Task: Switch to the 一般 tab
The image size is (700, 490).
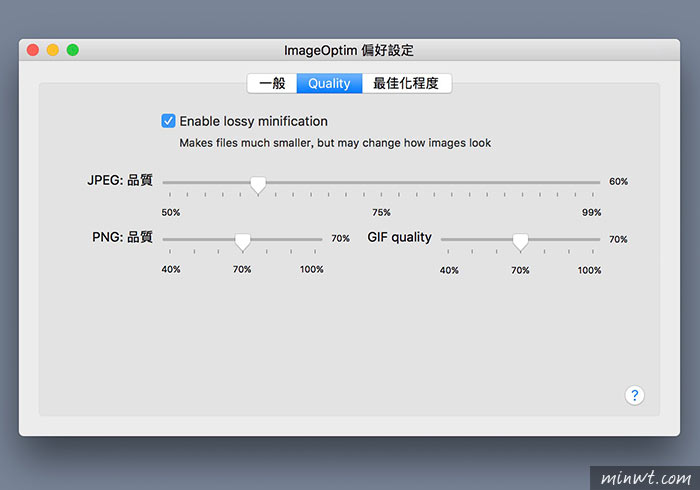Action: 272,83
